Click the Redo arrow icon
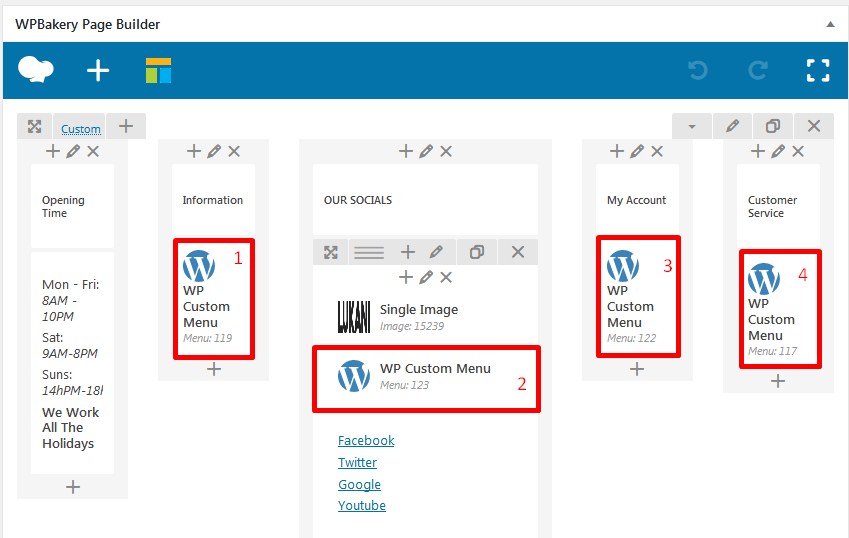 pos(757,70)
